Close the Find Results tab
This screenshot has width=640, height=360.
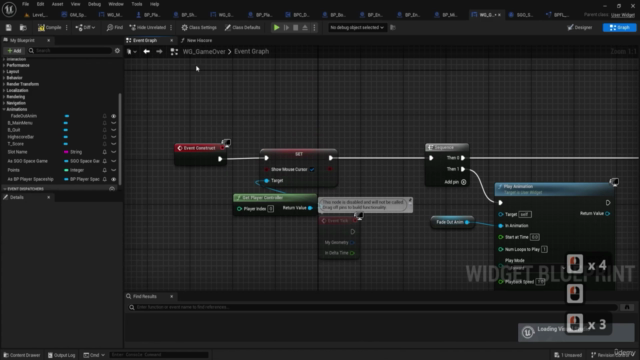(x=171, y=296)
